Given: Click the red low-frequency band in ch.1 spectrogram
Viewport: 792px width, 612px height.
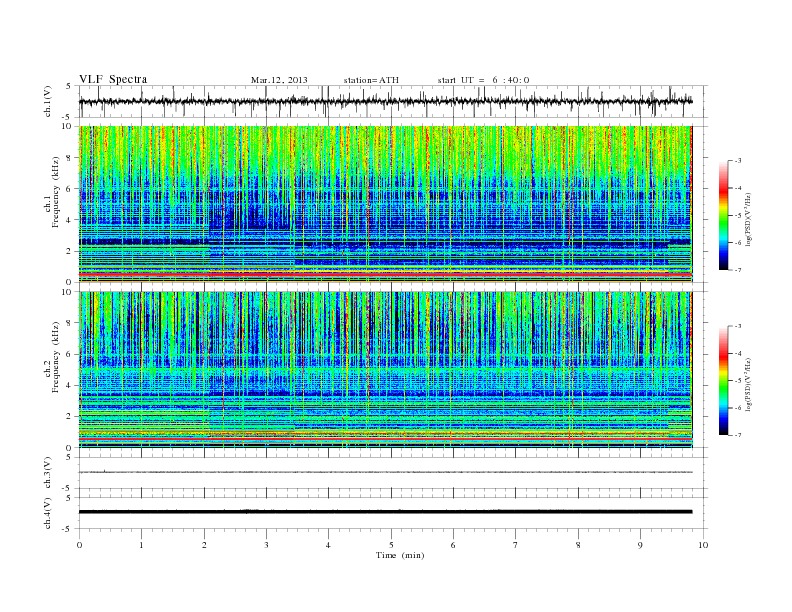Looking at the screenshot, I should (x=385, y=274).
